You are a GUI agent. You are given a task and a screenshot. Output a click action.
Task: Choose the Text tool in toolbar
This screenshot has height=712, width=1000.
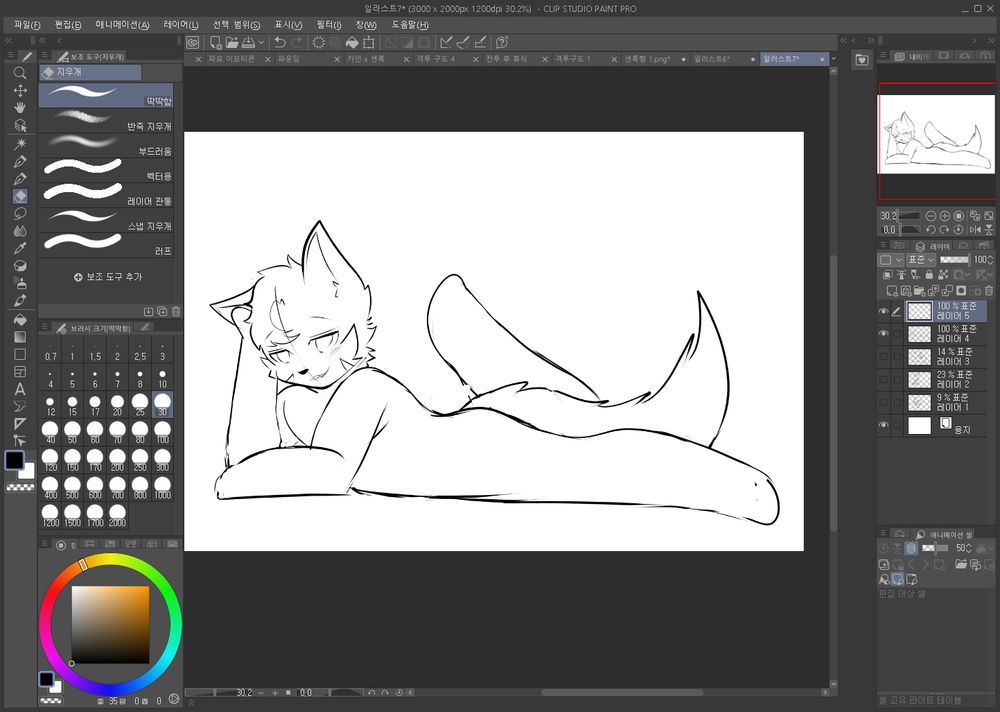pos(20,389)
